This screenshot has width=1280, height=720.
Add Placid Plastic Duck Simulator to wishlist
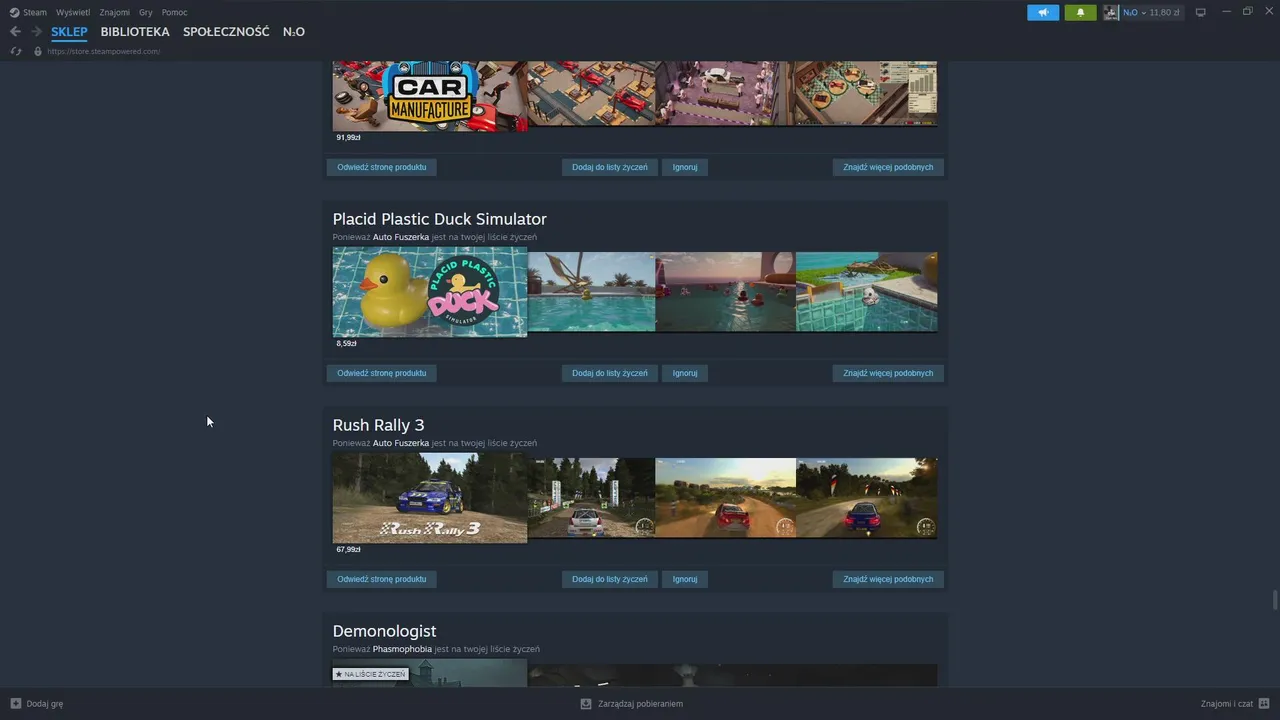coord(609,373)
